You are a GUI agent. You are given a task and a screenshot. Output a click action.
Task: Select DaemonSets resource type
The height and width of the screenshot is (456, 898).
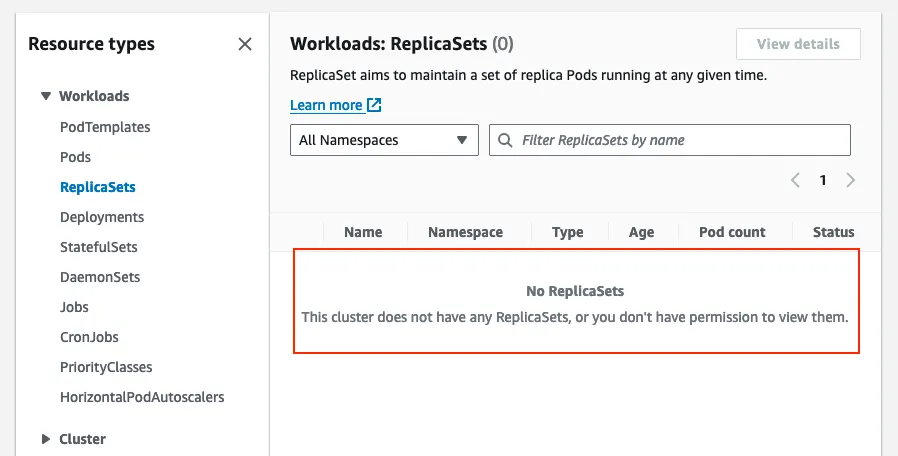[100, 277]
